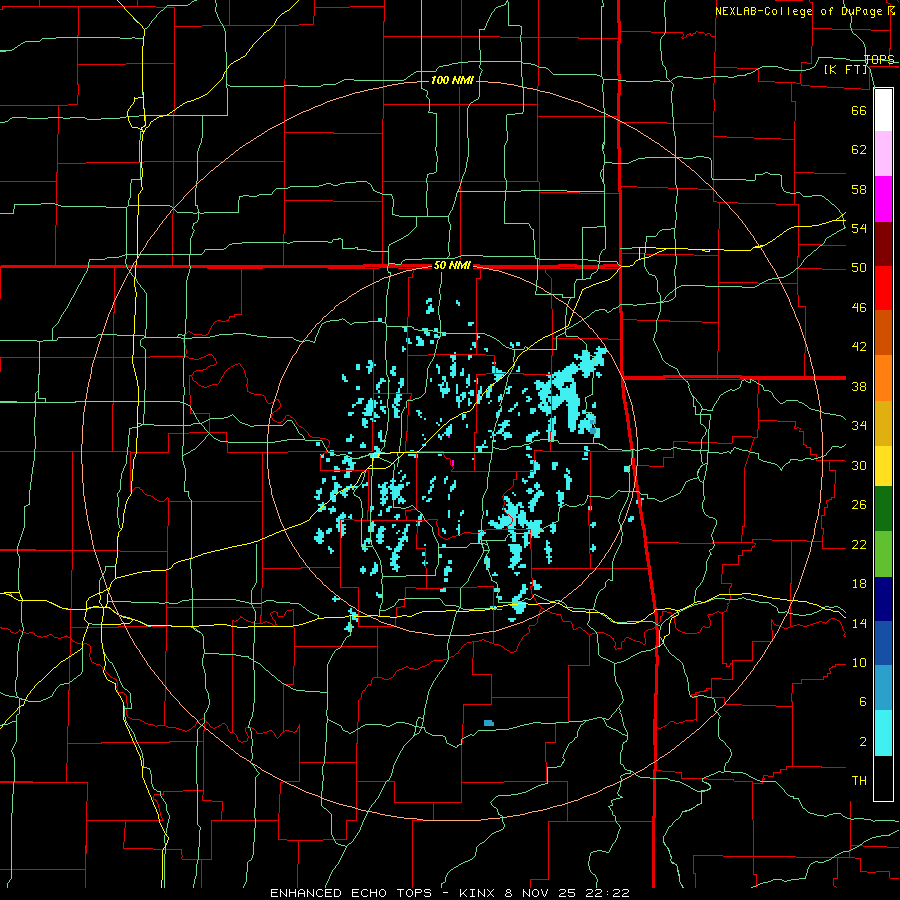This screenshot has width=900, height=900.
Task: Click the gold legend swatch near 34
Action: (x=883, y=423)
